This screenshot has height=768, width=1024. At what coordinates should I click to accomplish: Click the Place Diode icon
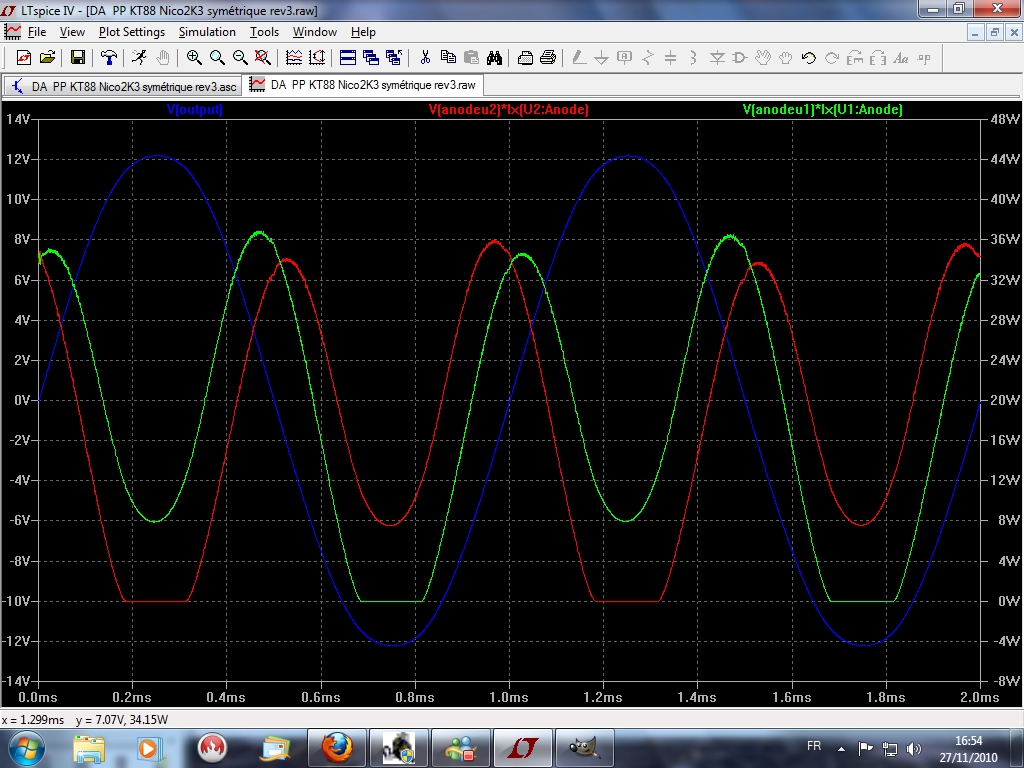(717, 58)
